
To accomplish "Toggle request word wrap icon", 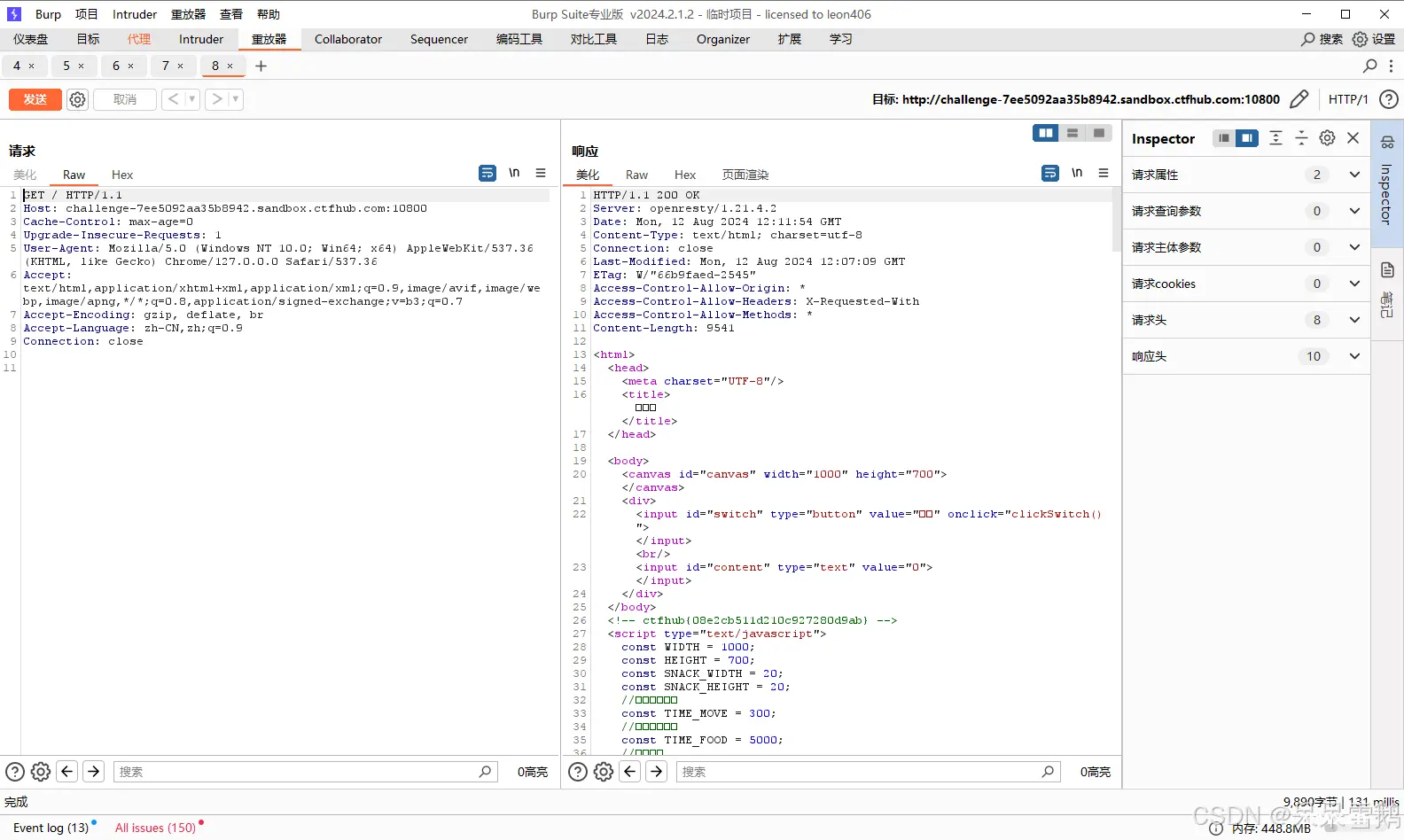I will pos(487,173).
